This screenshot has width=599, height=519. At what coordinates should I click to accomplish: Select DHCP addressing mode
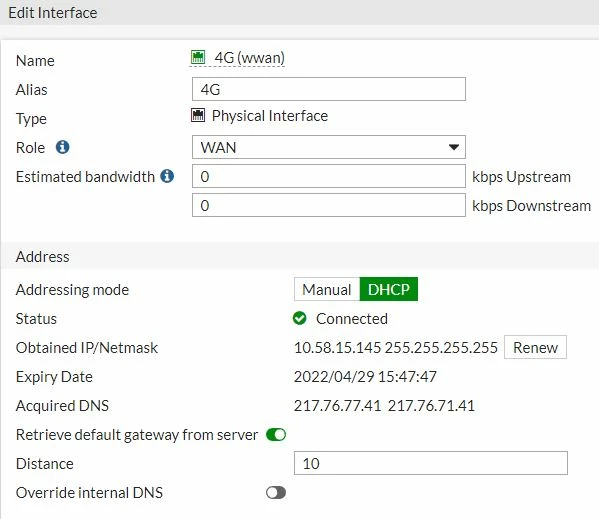coord(389,289)
